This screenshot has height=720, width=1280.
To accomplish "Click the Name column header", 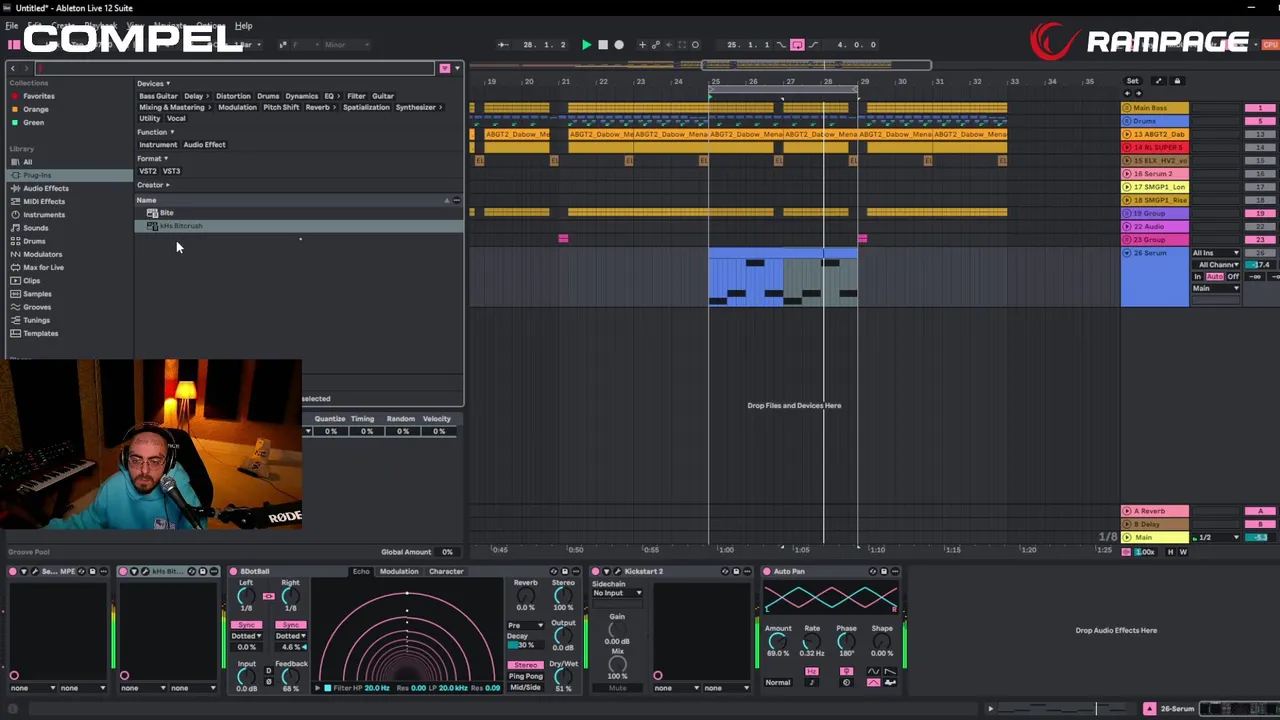I will tap(147, 200).
